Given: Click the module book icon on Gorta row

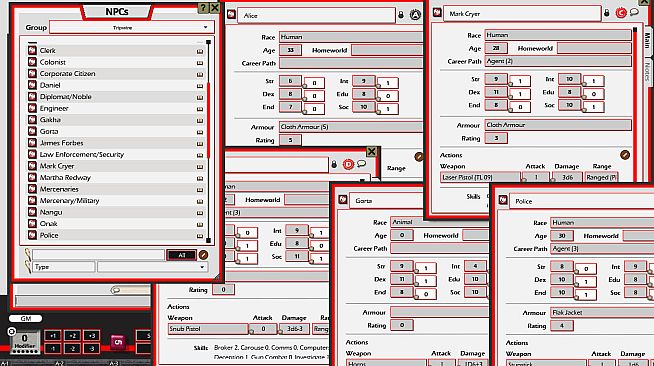Looking at the screenshot, I should 200,132.
